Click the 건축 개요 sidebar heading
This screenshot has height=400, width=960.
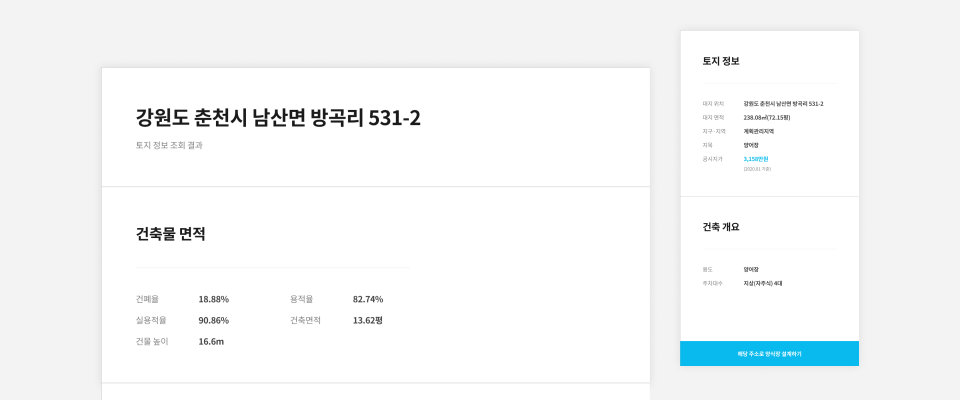coord(721,227)
